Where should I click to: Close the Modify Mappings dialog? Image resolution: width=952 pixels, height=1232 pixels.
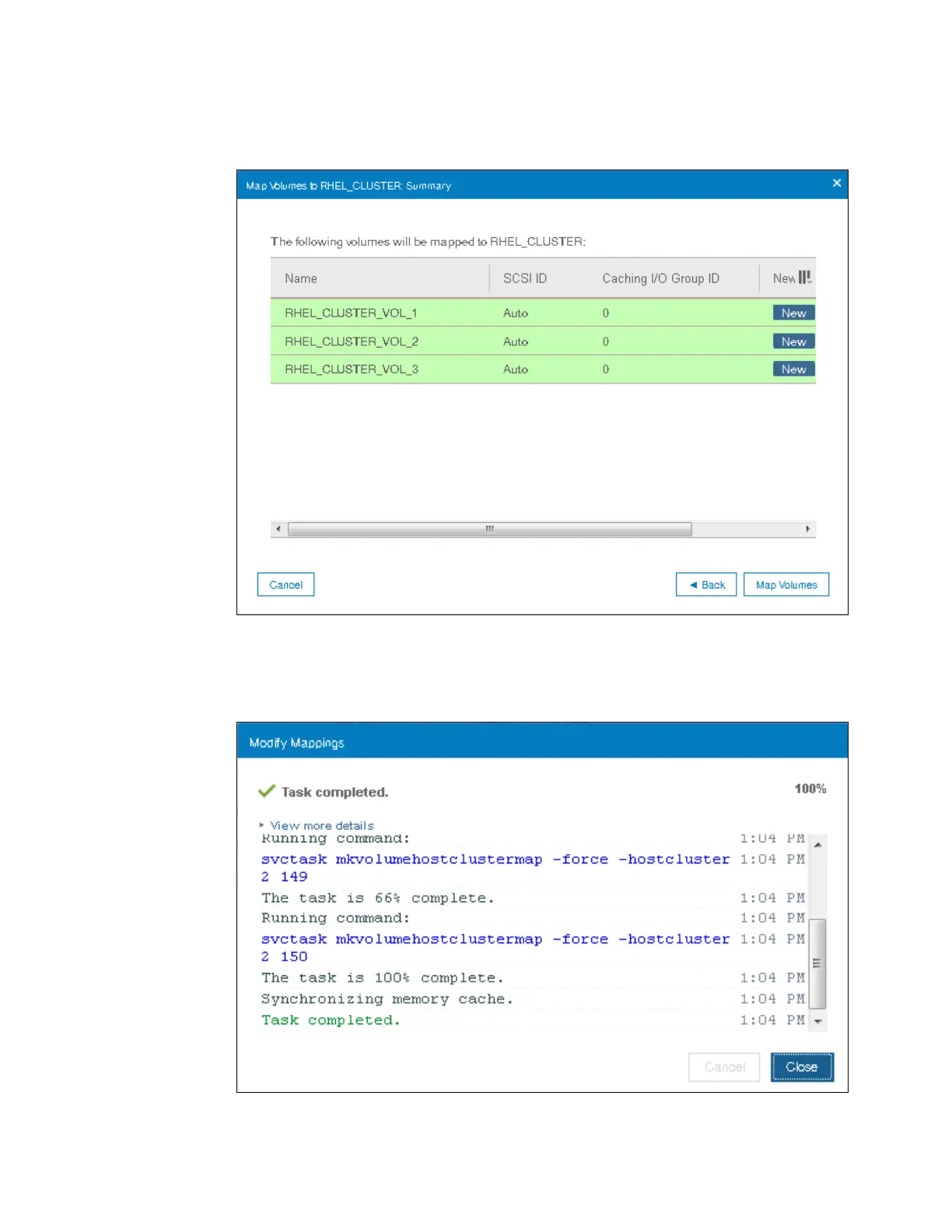(x=801, y=1067)
